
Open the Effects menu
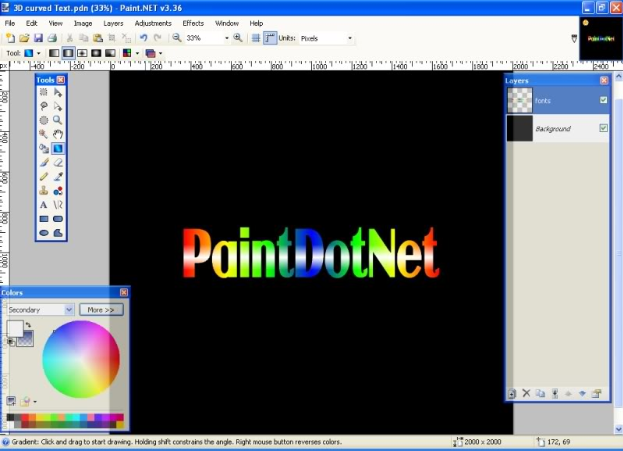click(x=193, y=23)
